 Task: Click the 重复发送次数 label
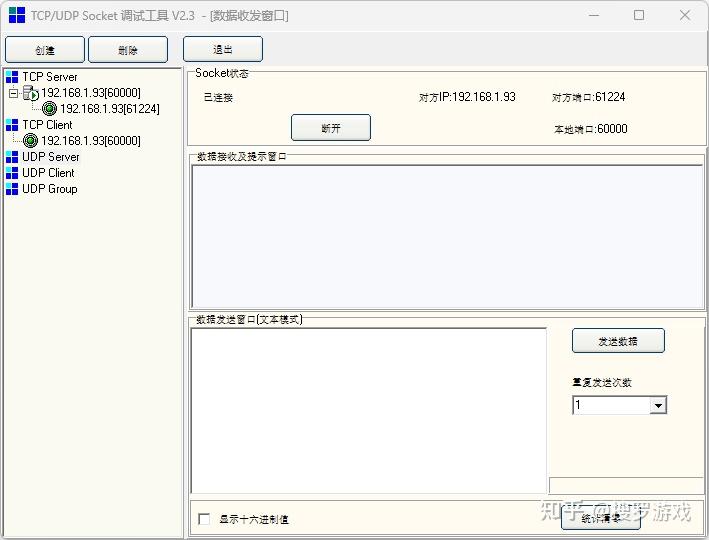pyautogui.click(x=602, y=383)
